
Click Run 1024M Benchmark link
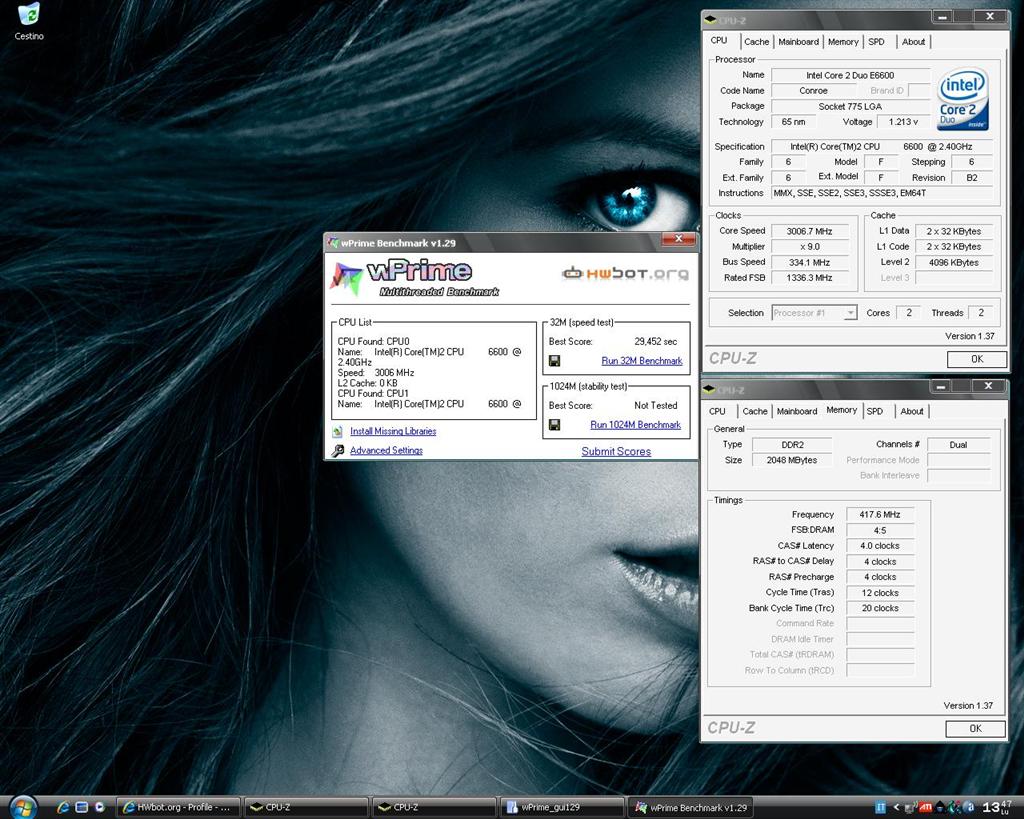[x=635, y=425]
